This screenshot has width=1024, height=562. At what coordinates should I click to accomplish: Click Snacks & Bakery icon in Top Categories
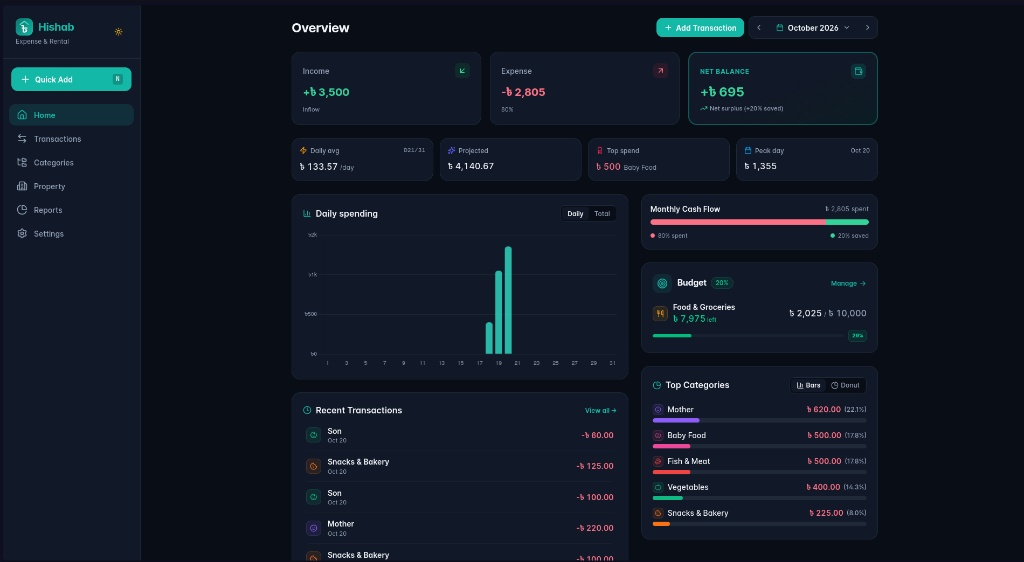click(658, 513)
